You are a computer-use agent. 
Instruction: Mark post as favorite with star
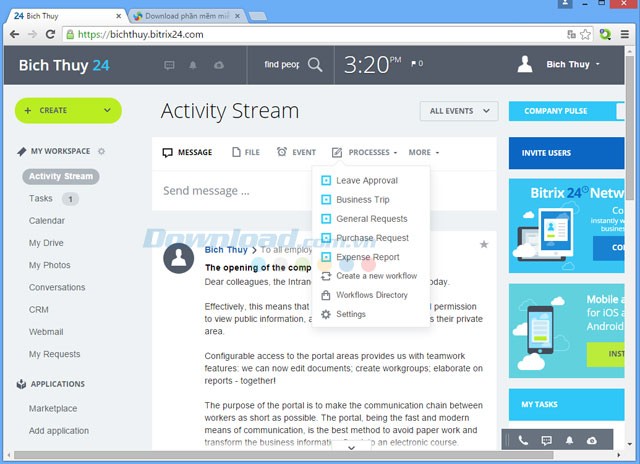[484, 244]
